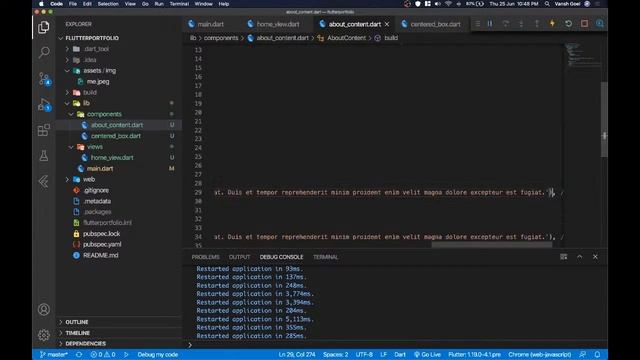640x360 pixels.
Task: Open the Problems panel tab
Action: click(x=205, y=257)
